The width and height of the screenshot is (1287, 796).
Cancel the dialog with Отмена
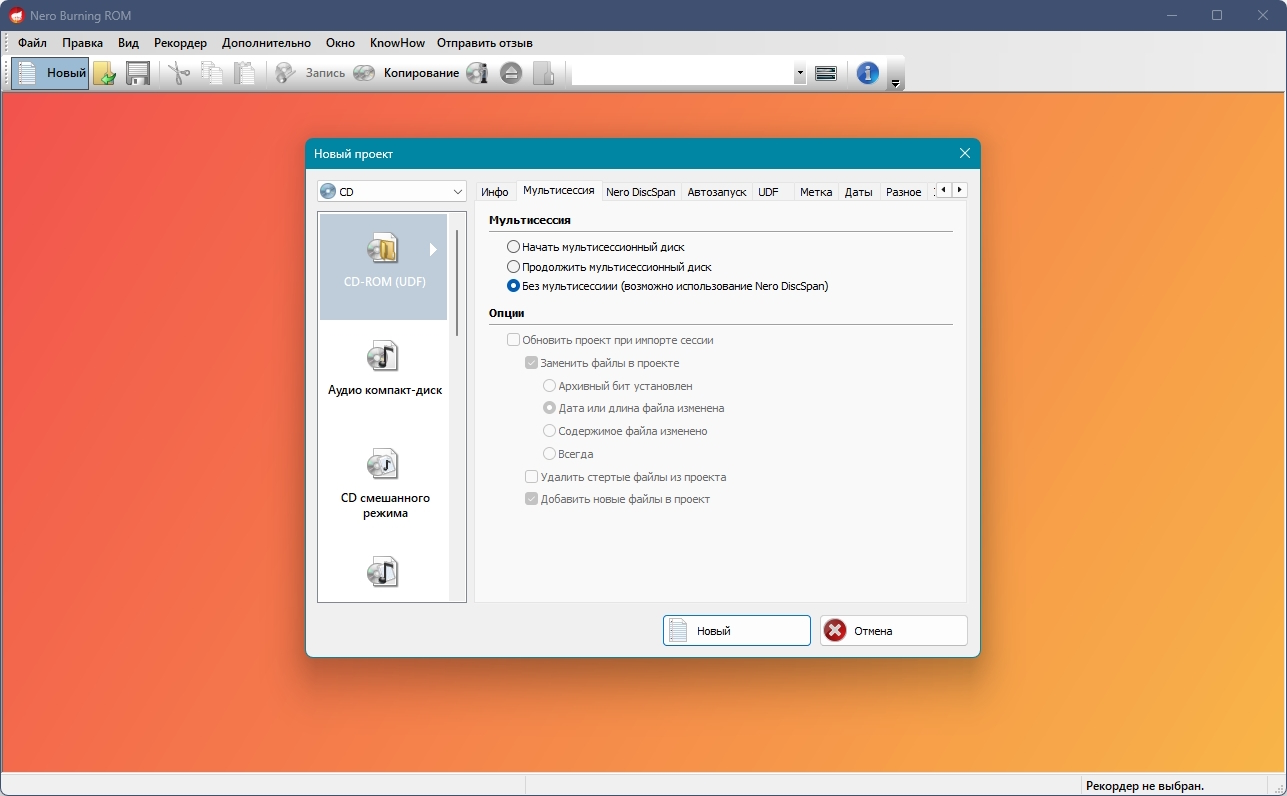point(892,630)
